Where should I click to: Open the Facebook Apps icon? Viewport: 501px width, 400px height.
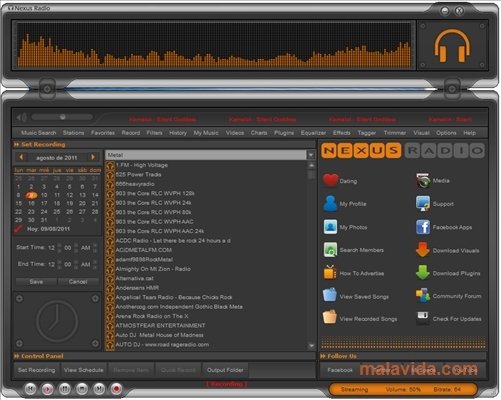(x=423, y=227)
